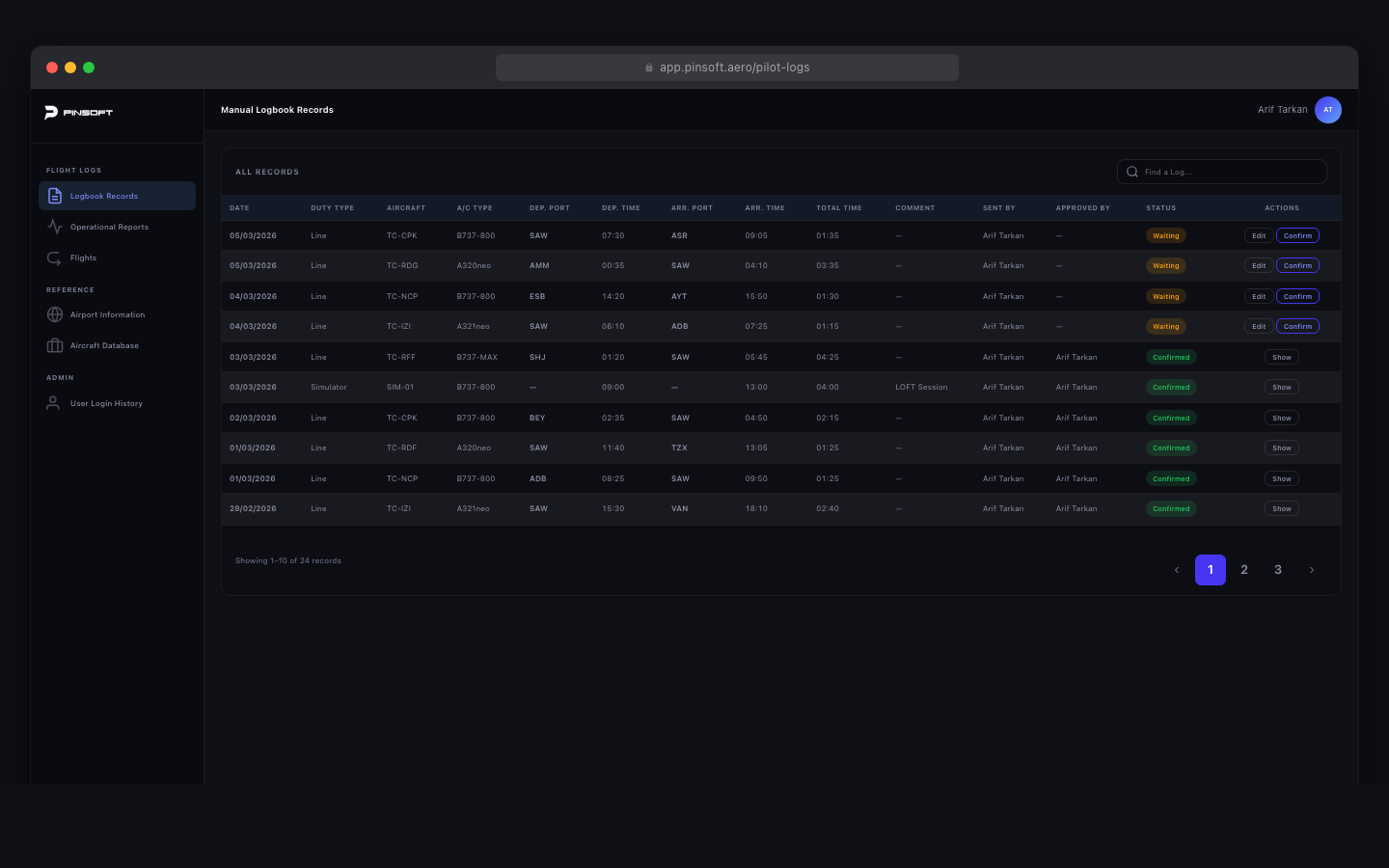Jump to page 3 of records

1278,570
